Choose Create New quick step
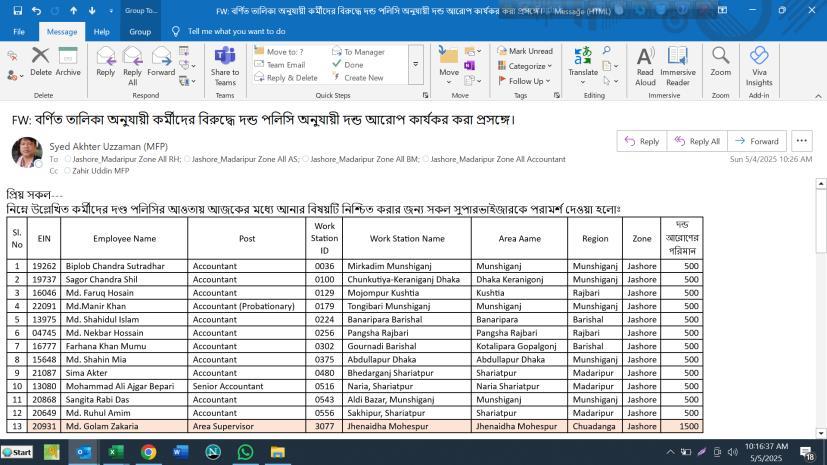Image resolution: width=827 pixels, height=465 pixels. (358, 78)
